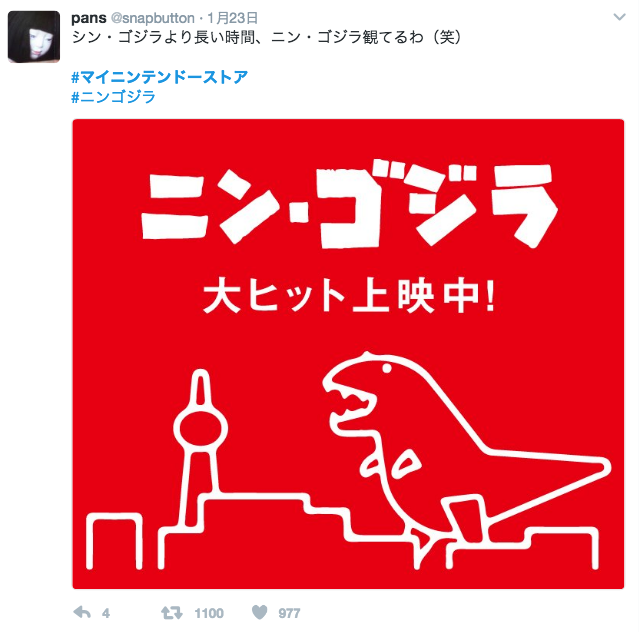639x632 pixels.
Task: Open the #ニンゴジラ hashtag
Action: (113, 97)
